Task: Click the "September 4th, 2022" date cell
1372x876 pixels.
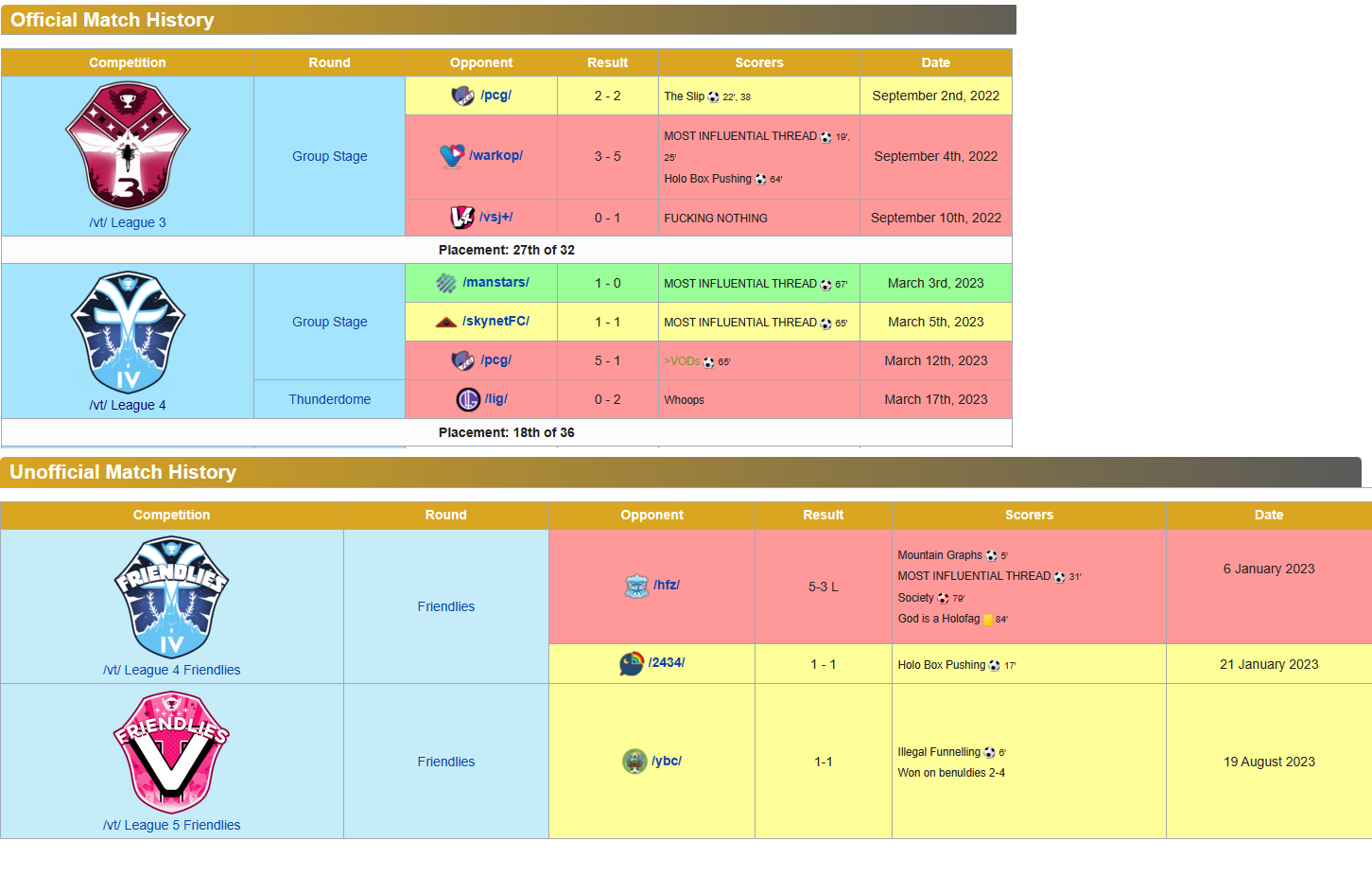Action: pos(936,156)
